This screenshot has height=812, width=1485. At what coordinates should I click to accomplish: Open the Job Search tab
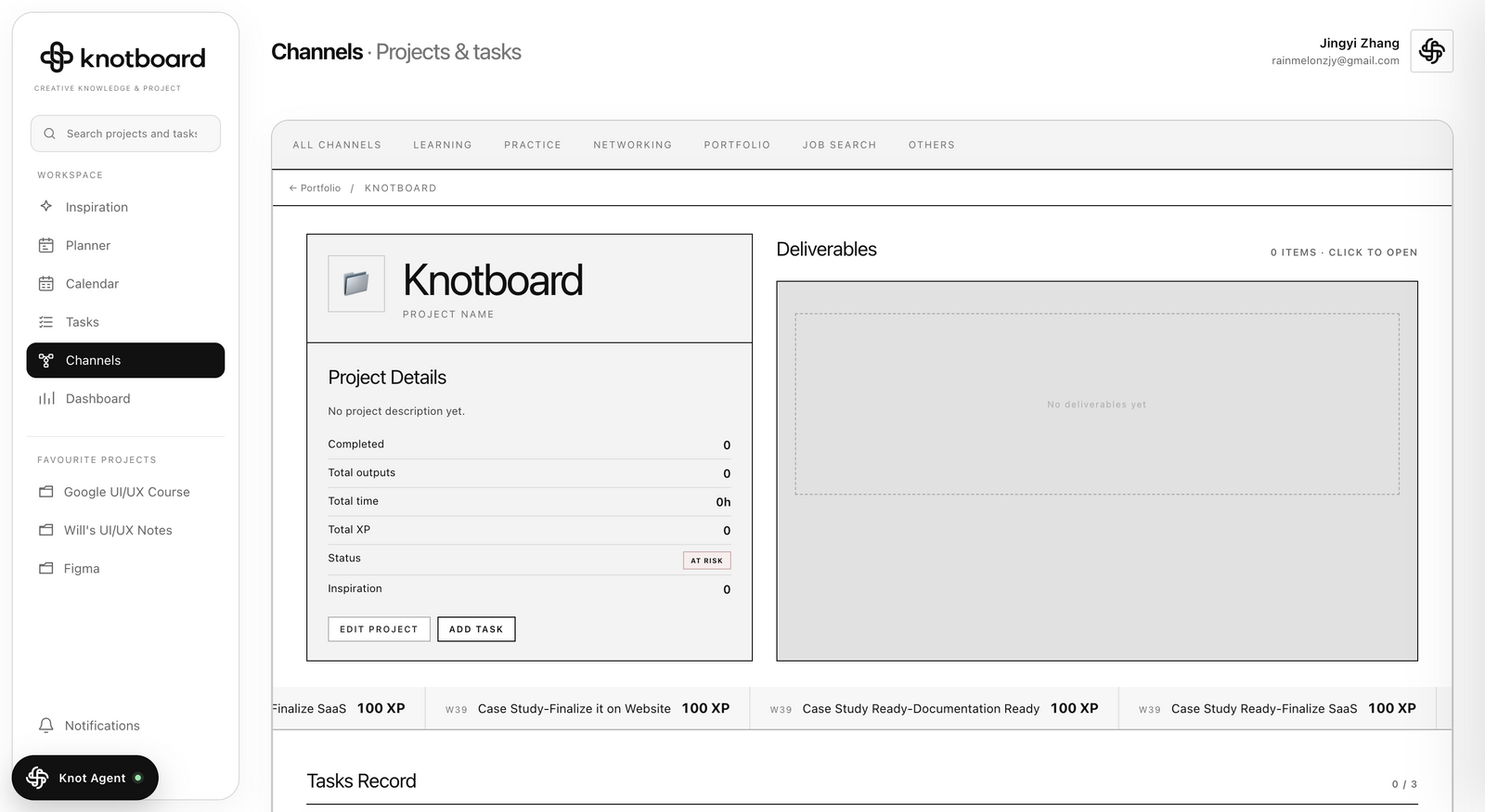pos(840,145)
